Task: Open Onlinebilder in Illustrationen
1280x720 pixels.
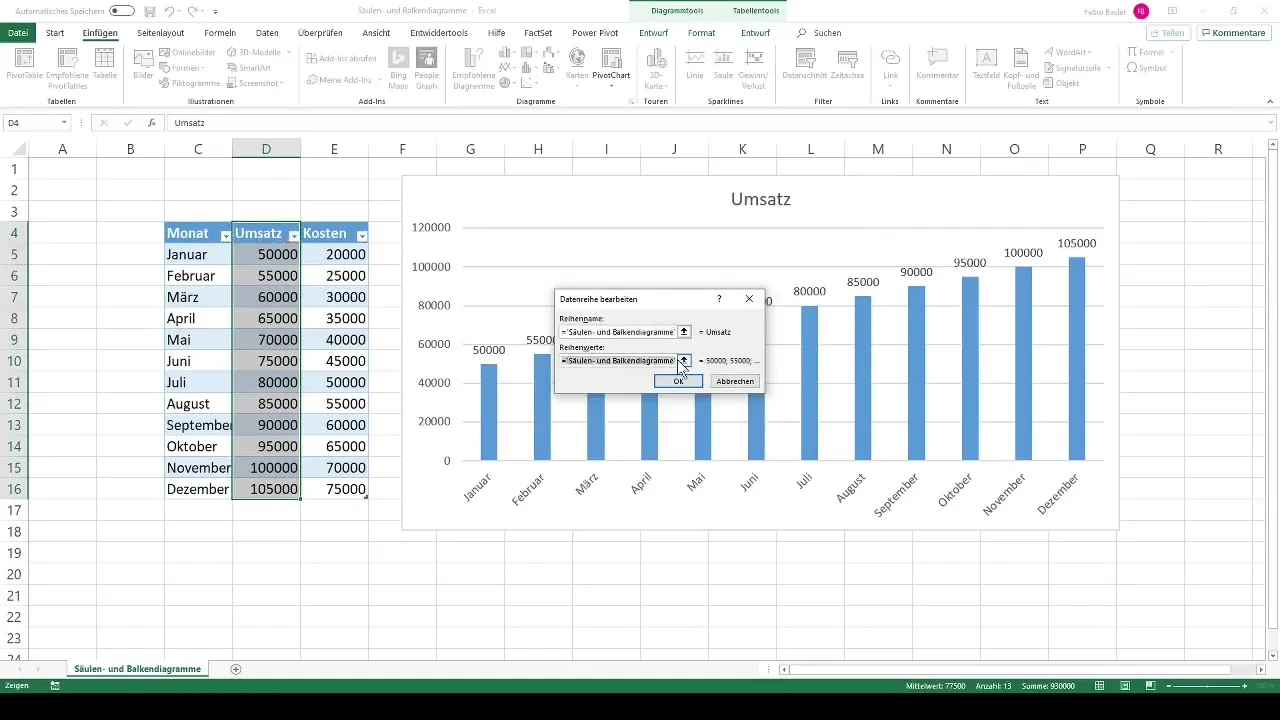Action: coord(187,52)
